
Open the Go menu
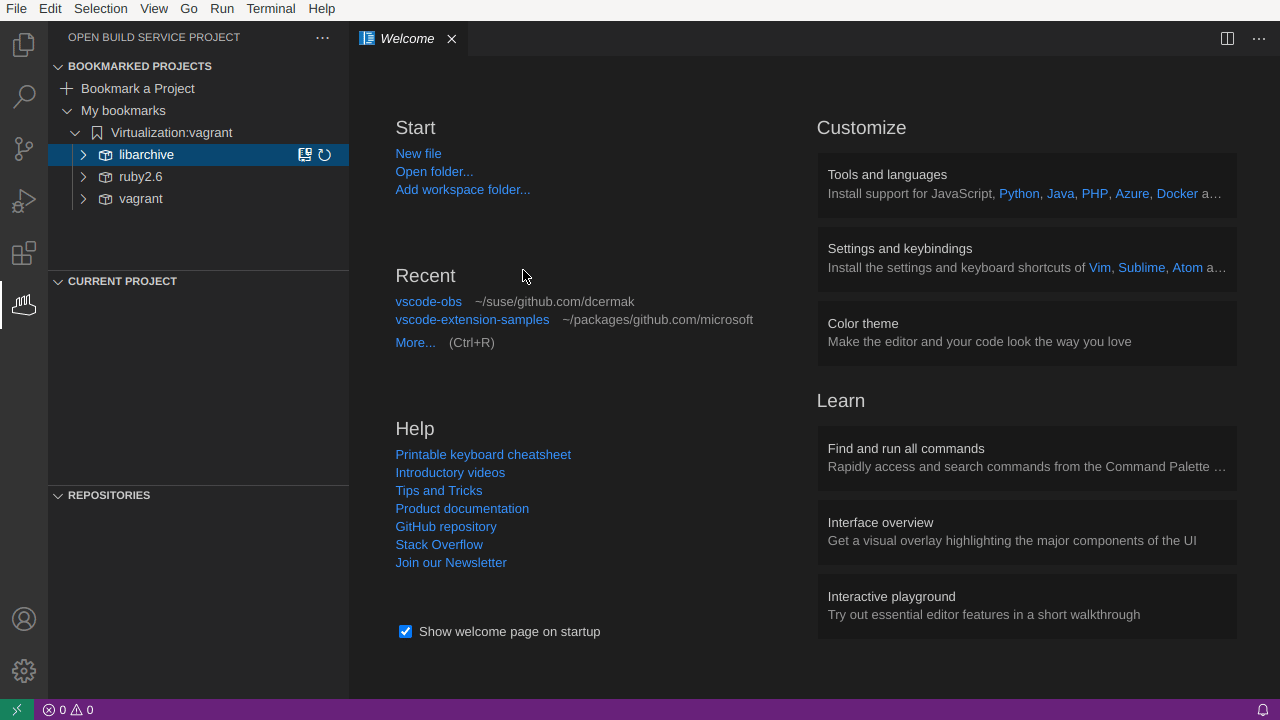(189, 9)
